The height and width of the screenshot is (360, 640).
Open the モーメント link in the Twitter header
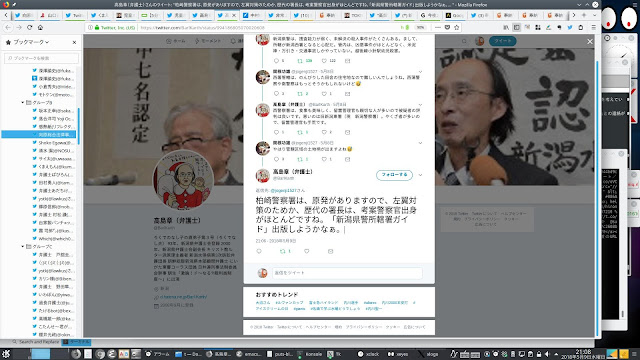click(208, 41)
